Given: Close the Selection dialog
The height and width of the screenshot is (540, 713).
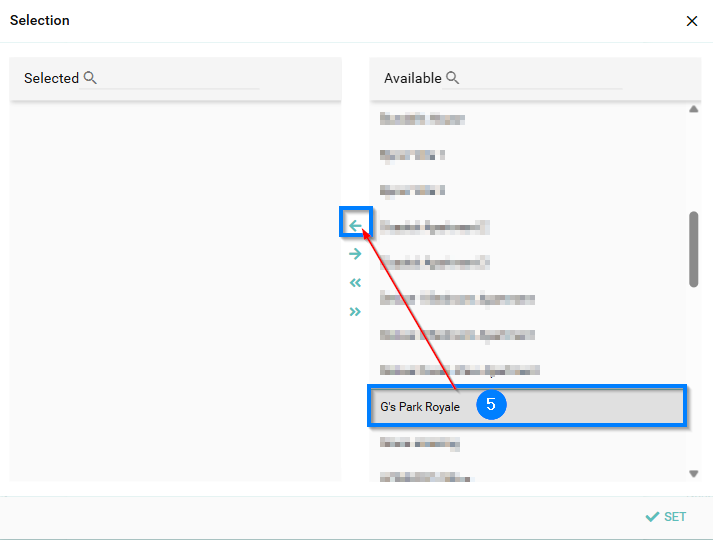Looking at the screenshot, I should coord(691,21).
